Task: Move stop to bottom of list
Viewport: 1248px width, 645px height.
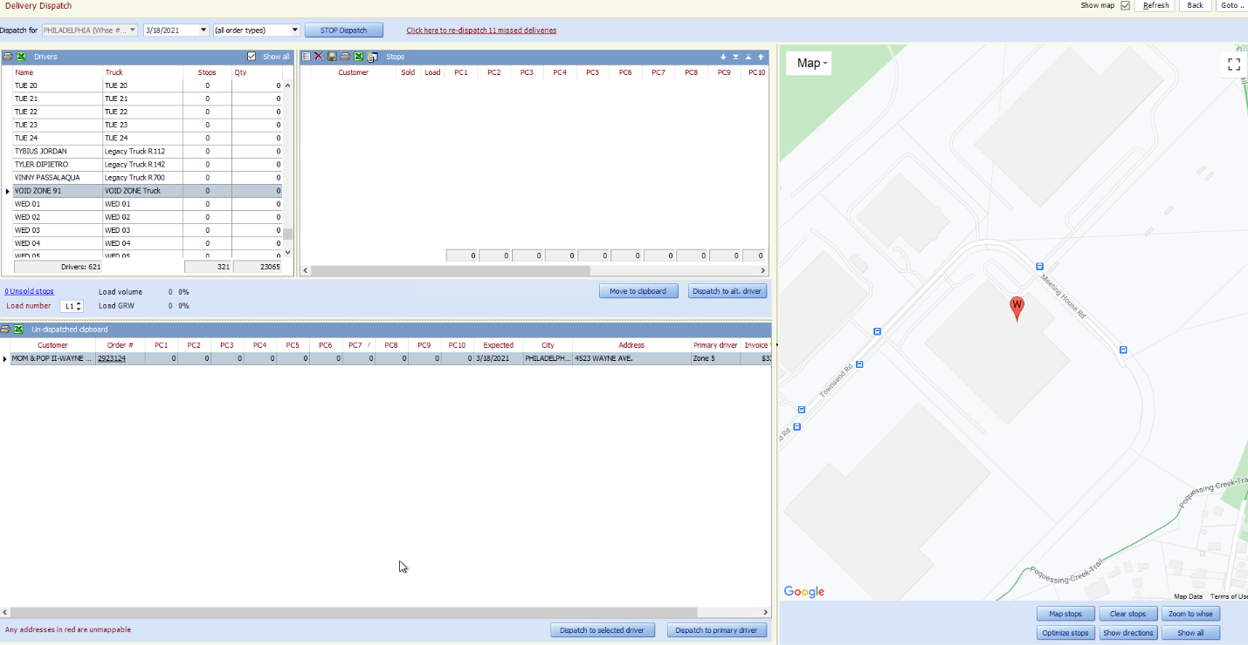Action: click(x=736, y=57)
